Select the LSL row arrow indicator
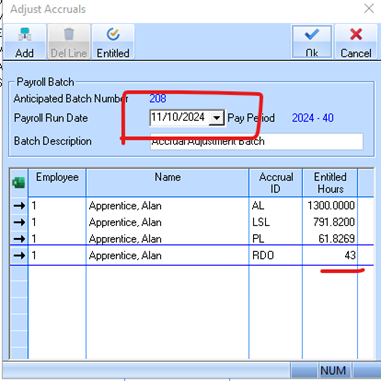The image size is (381, 381). (19, 222)
